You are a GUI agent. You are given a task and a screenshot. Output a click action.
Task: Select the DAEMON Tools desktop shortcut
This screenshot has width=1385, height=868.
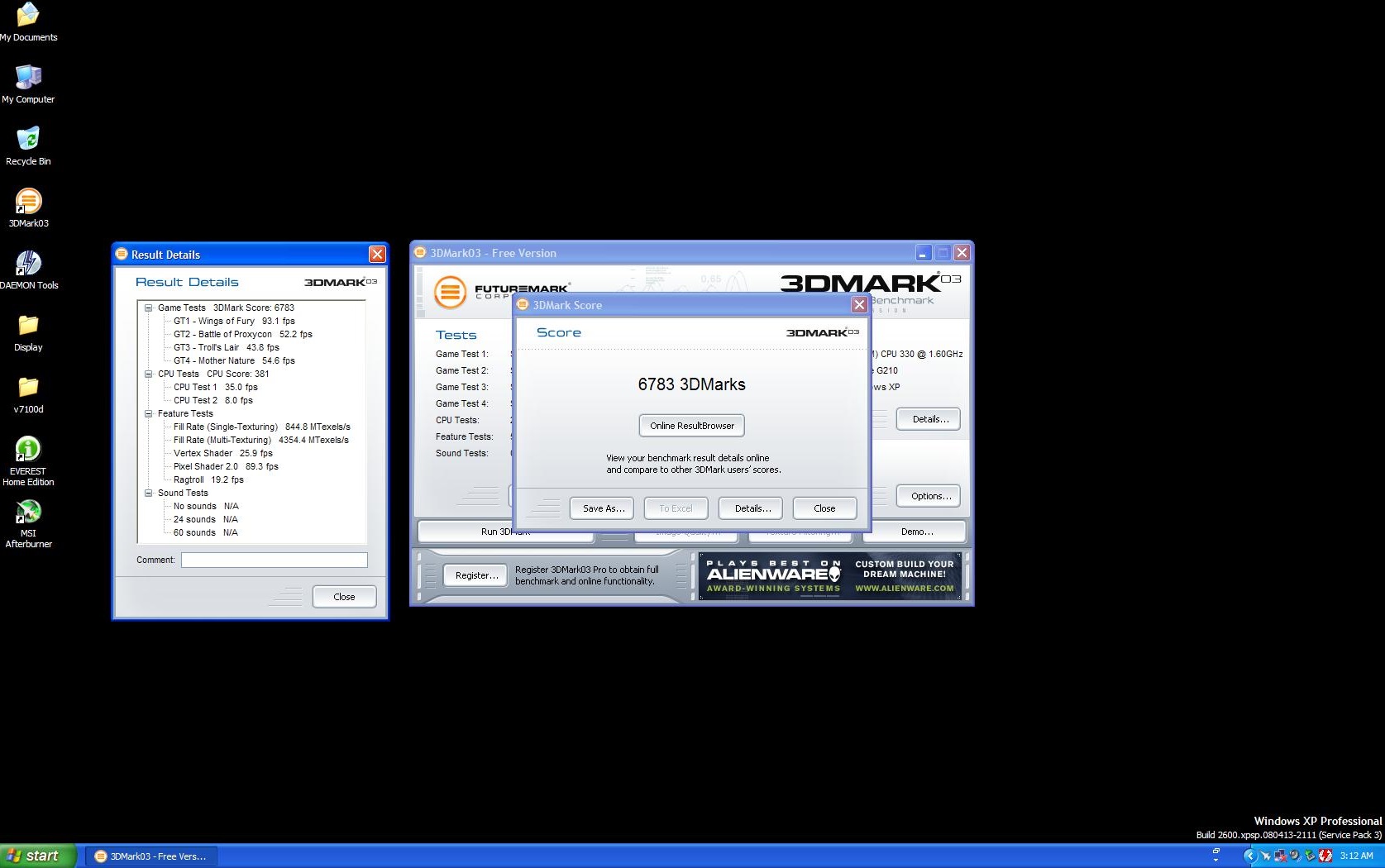[x=28, y=270]
